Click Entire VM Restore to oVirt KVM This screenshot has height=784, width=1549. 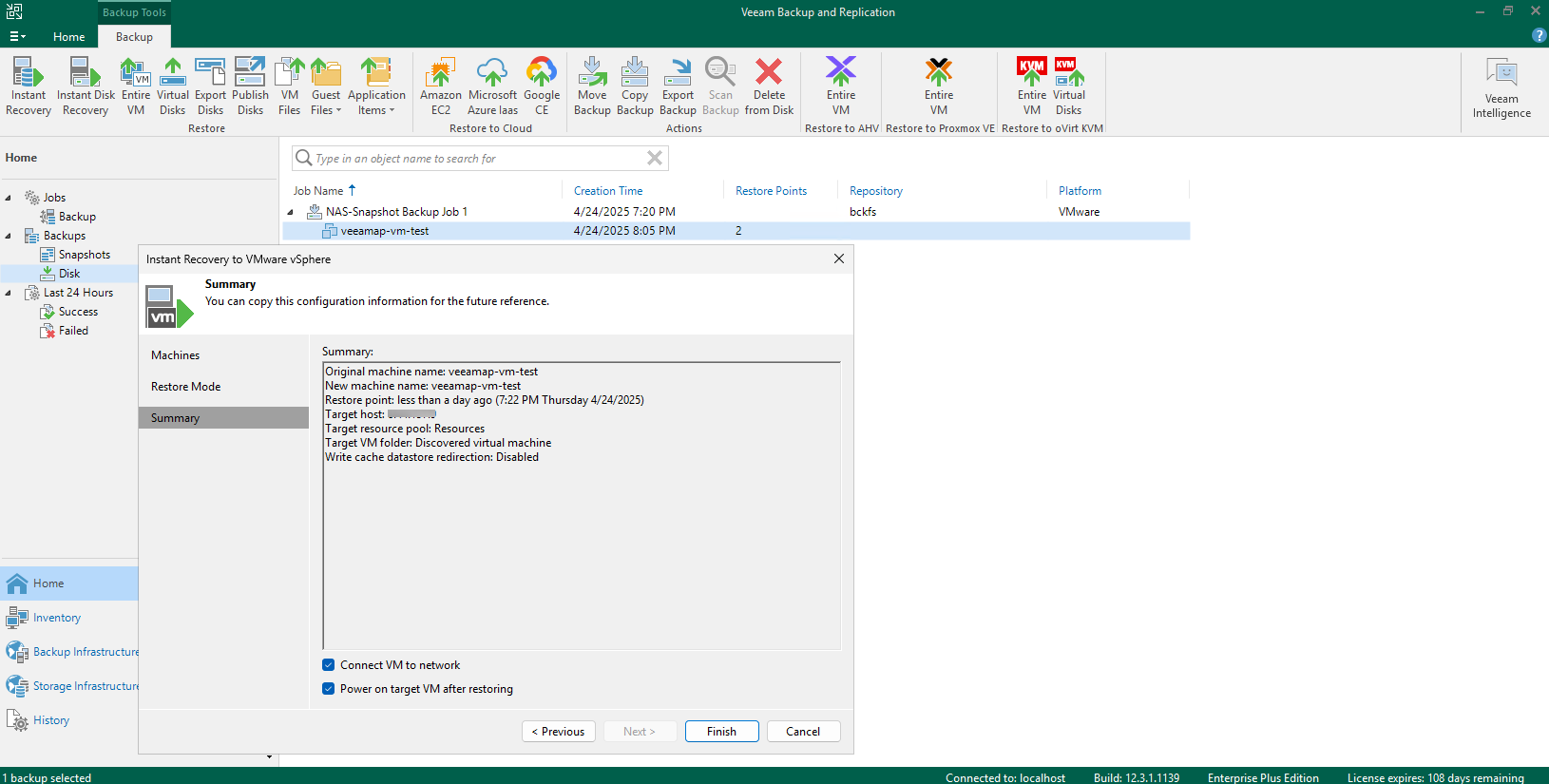[x=1032, y=86]
